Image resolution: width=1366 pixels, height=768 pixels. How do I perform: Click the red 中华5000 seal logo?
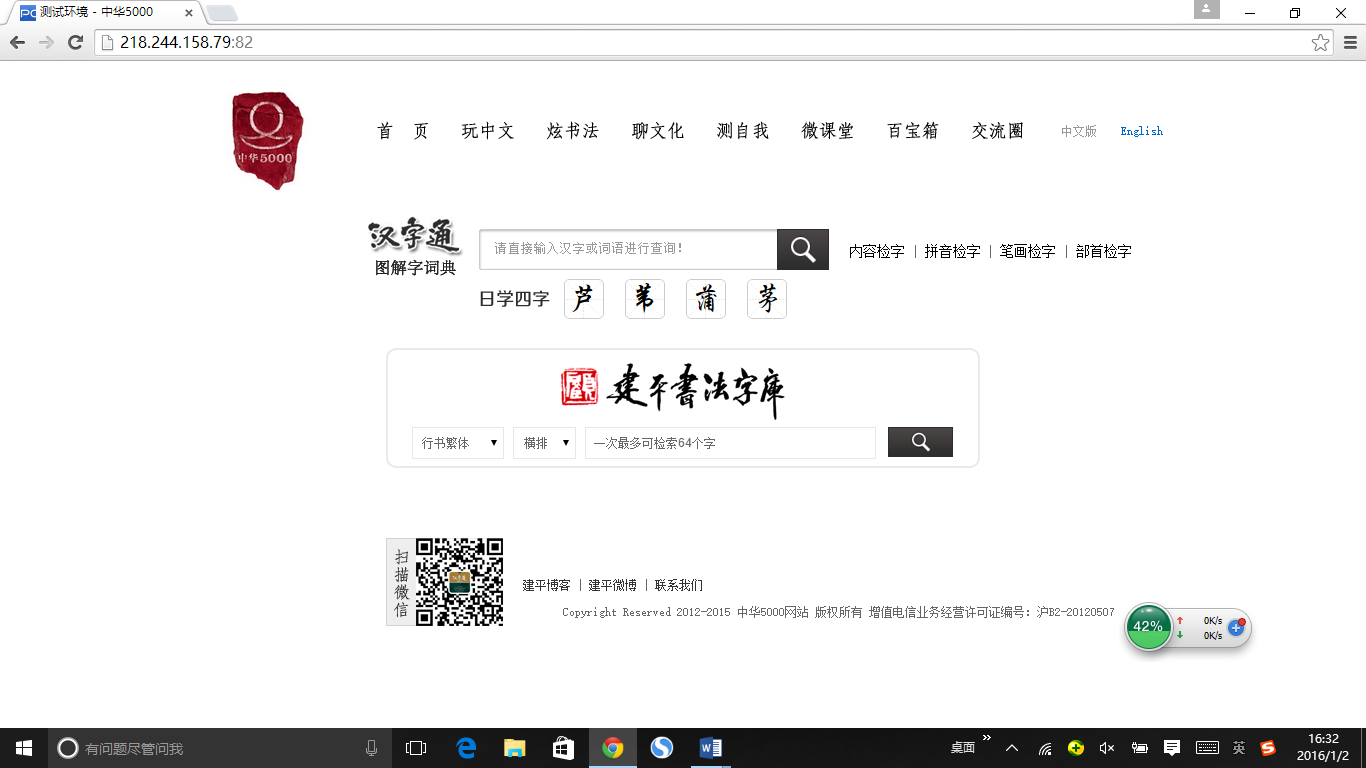(266, 140)
